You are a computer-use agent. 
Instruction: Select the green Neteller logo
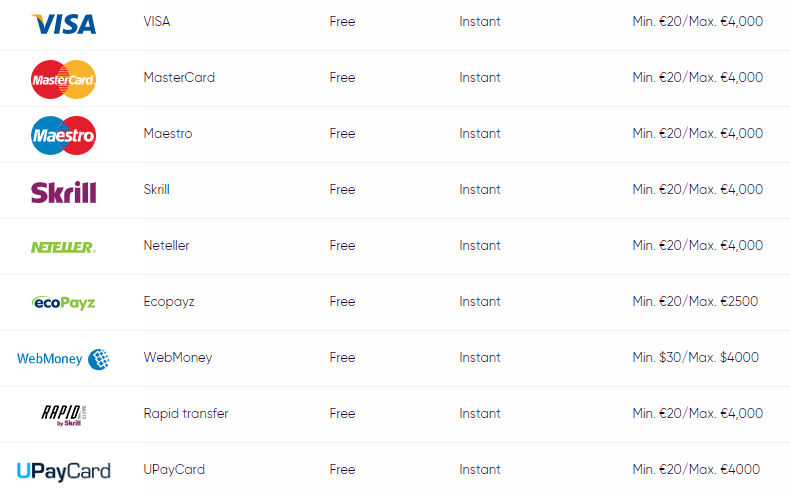point(63,247)
